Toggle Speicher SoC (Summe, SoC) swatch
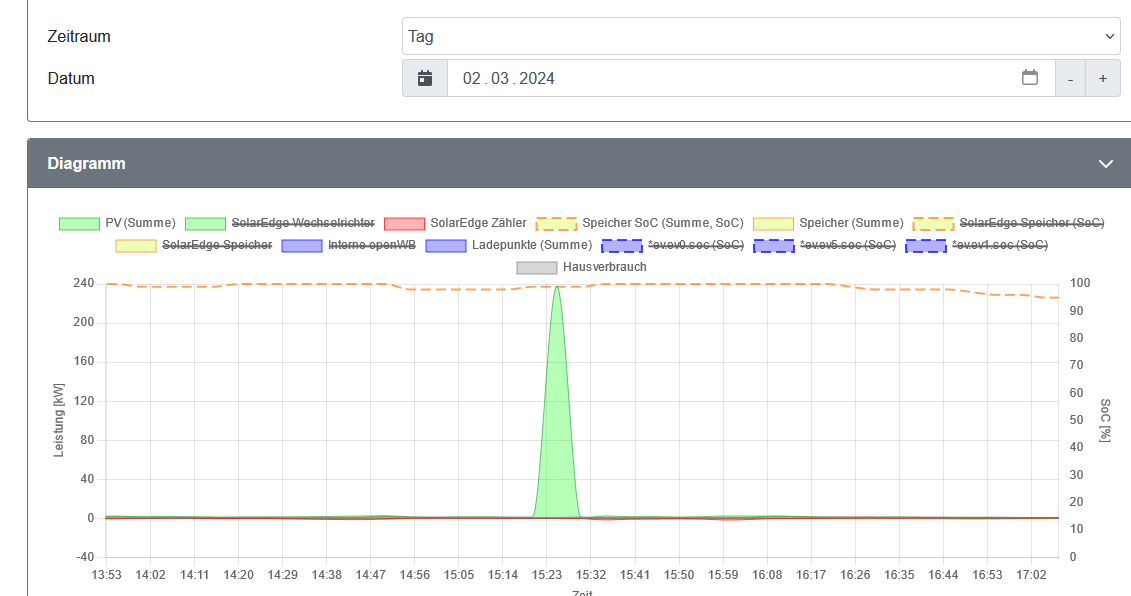The height and width of the screenshot is (596, 1131). pos(556,224)
